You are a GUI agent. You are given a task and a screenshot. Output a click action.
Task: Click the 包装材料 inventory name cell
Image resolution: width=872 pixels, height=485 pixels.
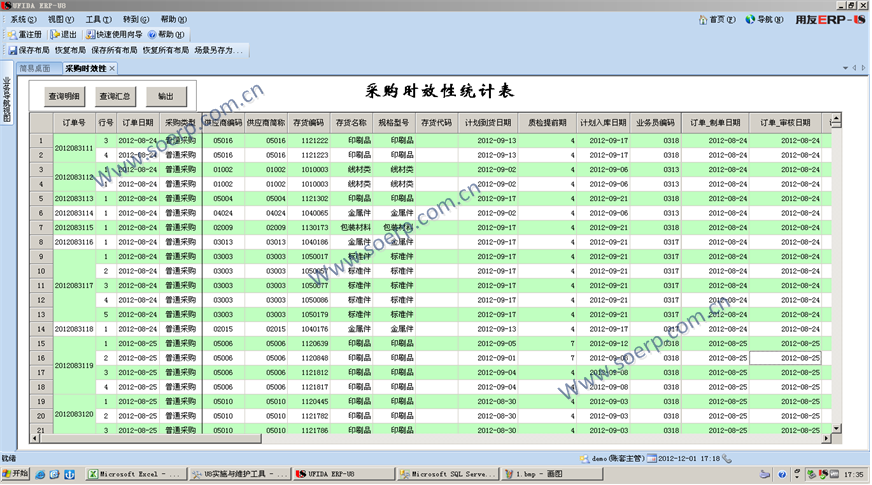coord(351,227)
